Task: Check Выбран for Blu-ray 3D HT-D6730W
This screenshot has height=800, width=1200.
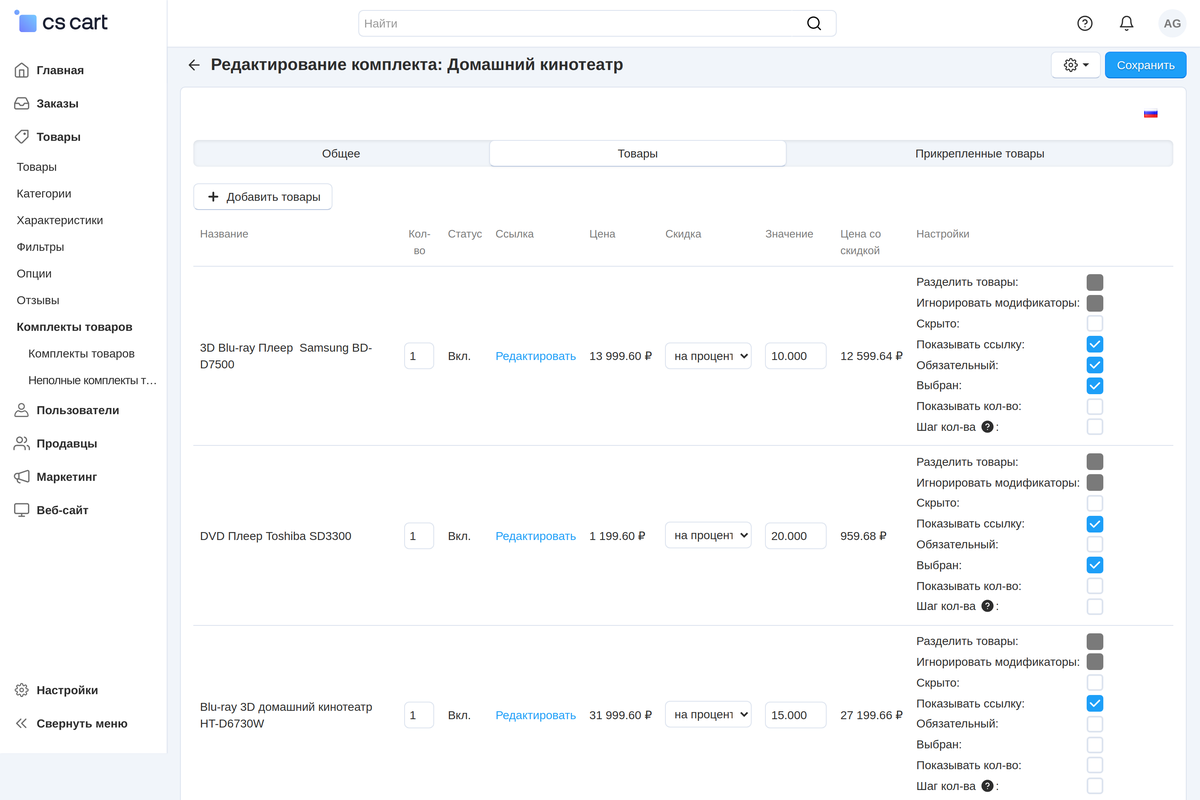Action: click(x=1095, y=745)
